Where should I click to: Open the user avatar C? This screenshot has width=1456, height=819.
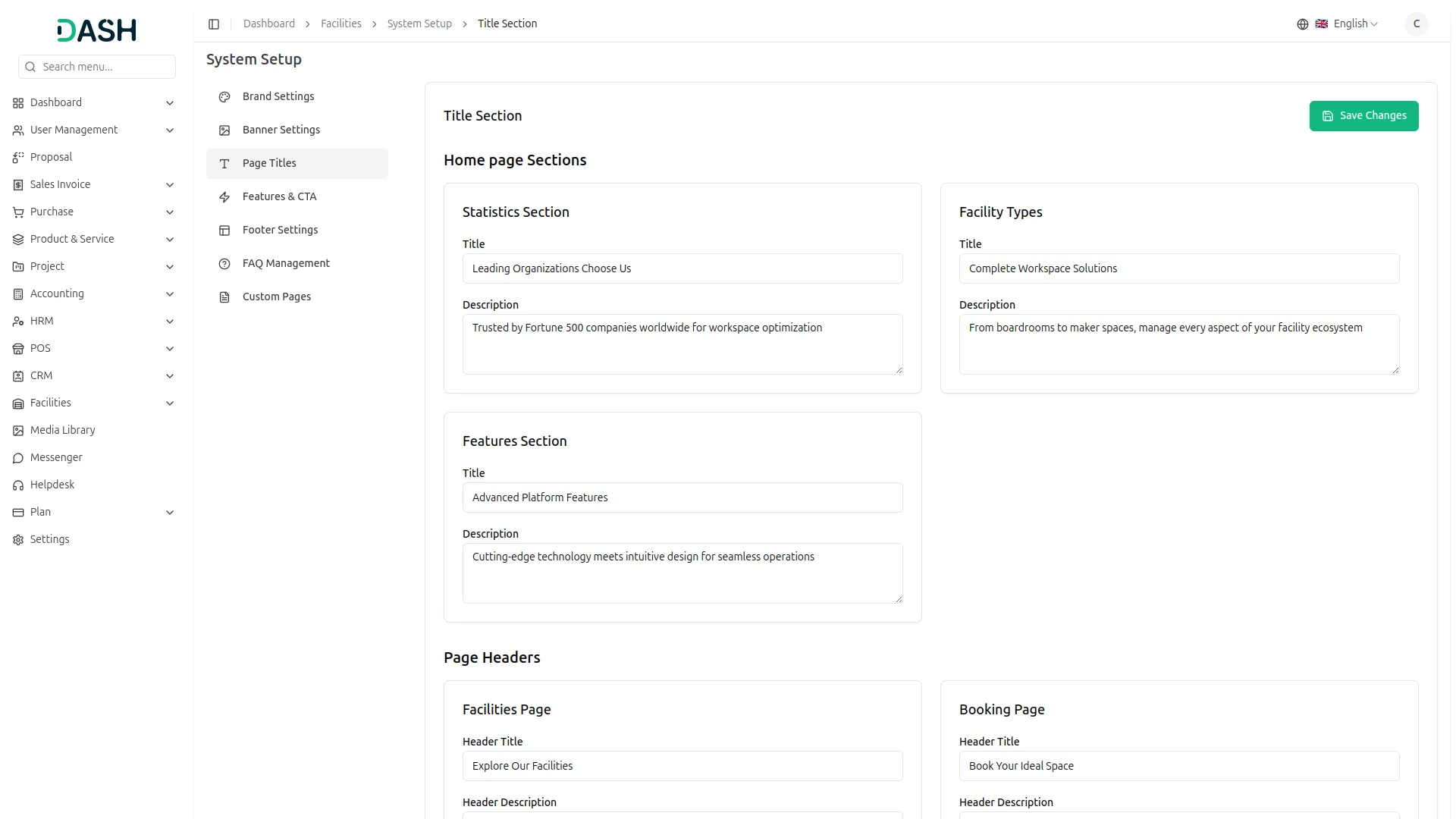[1416, 24]
